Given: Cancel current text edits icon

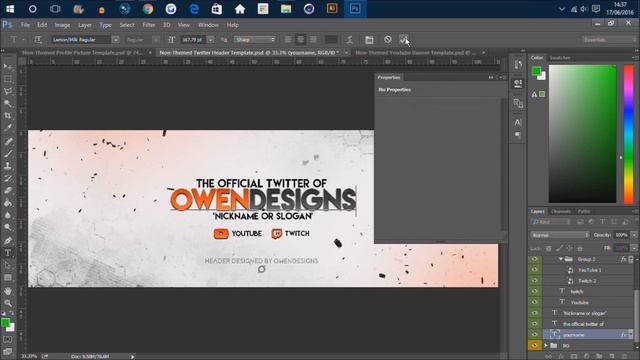Looking at the screenshot, I should coord(388,40).
